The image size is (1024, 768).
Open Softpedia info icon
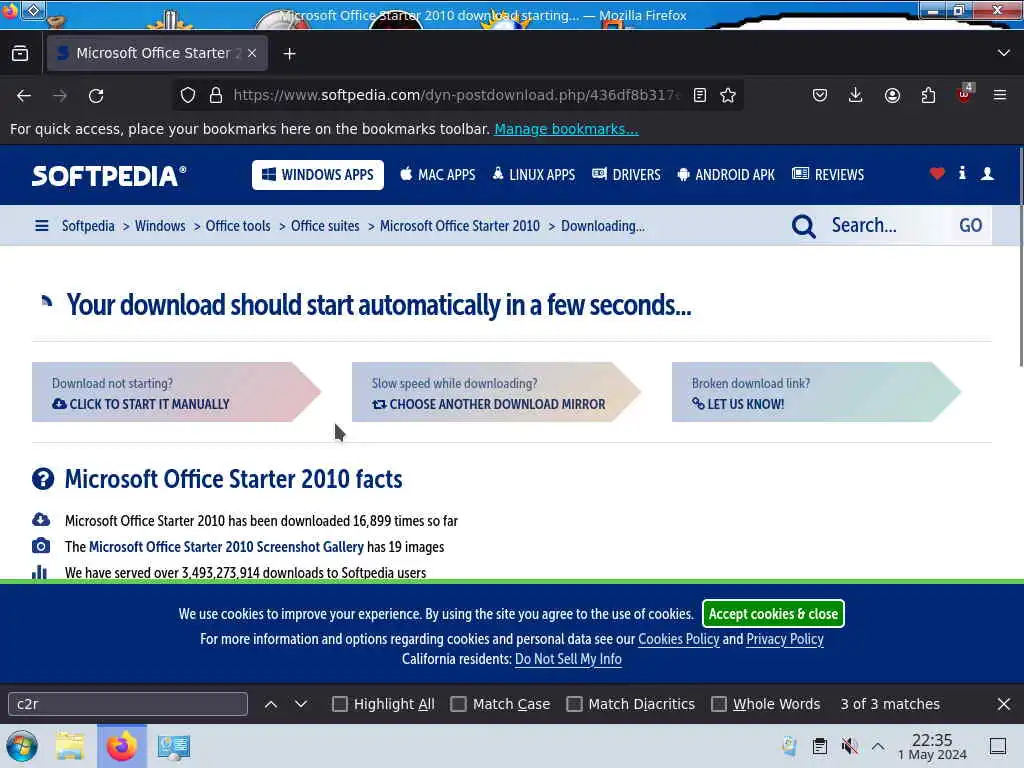pyautogui.click(x=962, y=173)
